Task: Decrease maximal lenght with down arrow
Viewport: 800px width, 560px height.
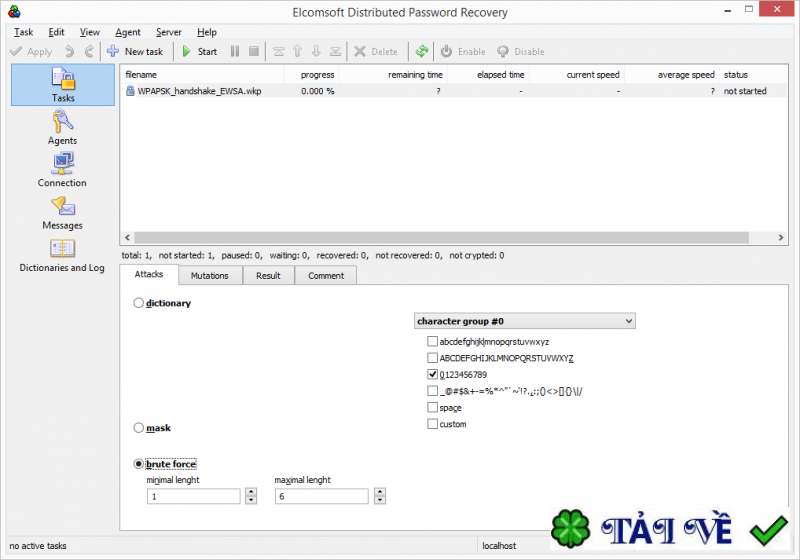Action: click(x=380, y=500)
